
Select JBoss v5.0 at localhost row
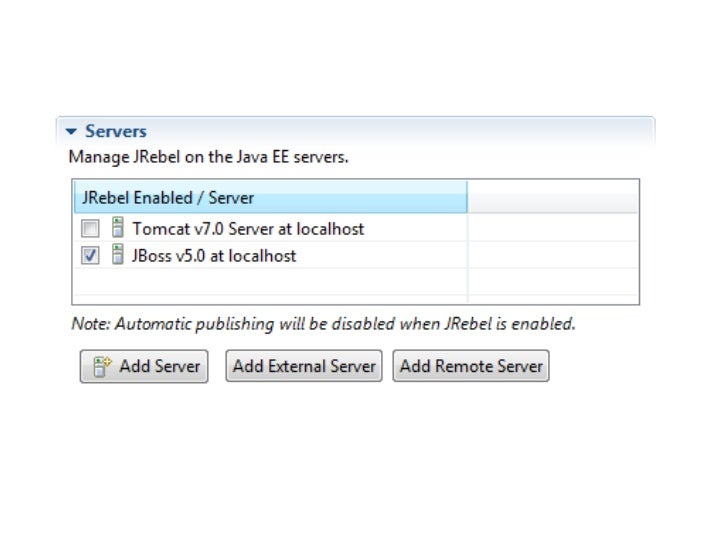270,255
